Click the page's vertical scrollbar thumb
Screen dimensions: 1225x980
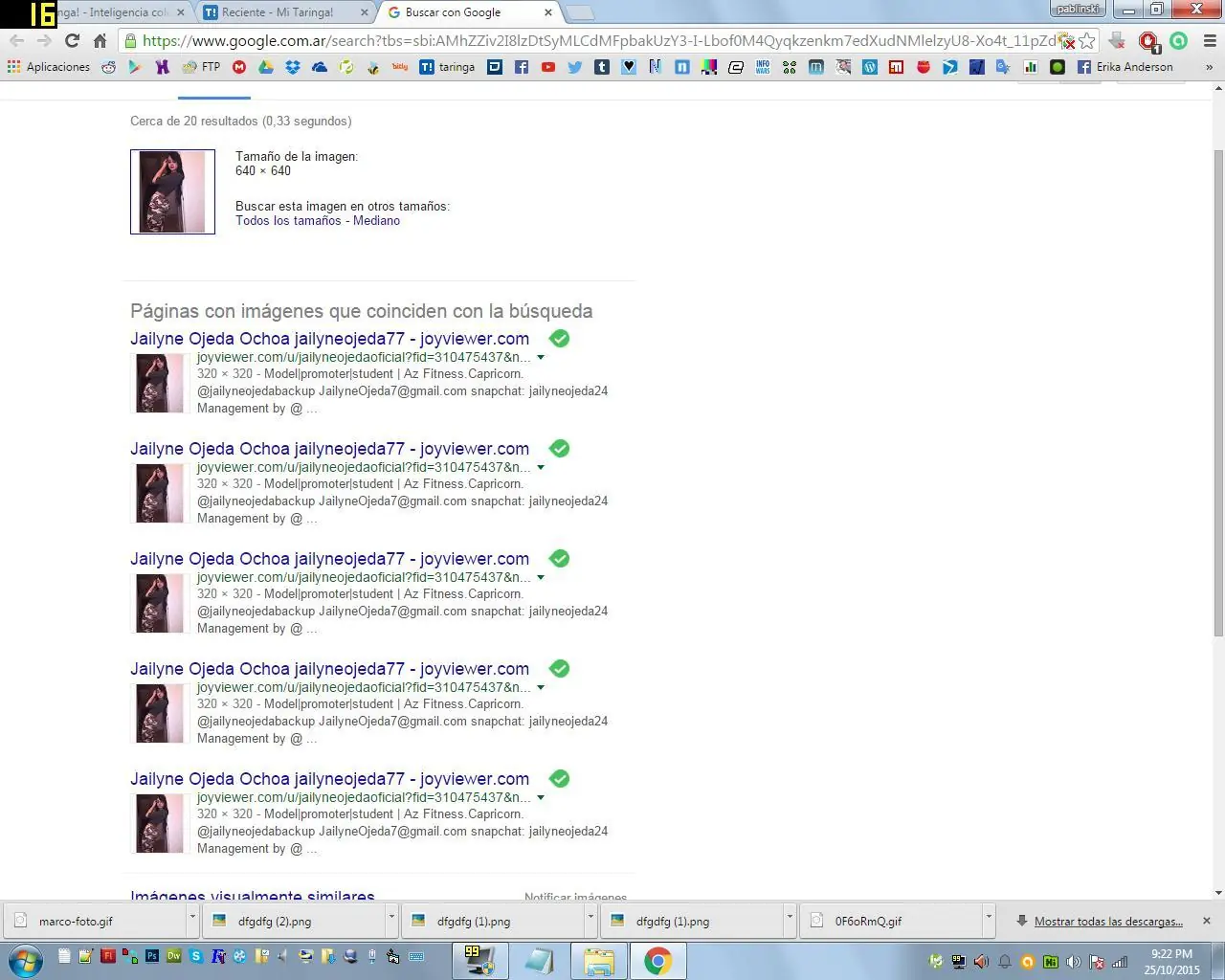click(1218, 392)
